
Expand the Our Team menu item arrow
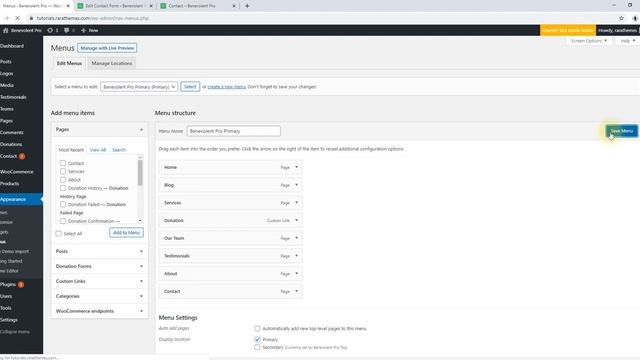coord(297,238)
